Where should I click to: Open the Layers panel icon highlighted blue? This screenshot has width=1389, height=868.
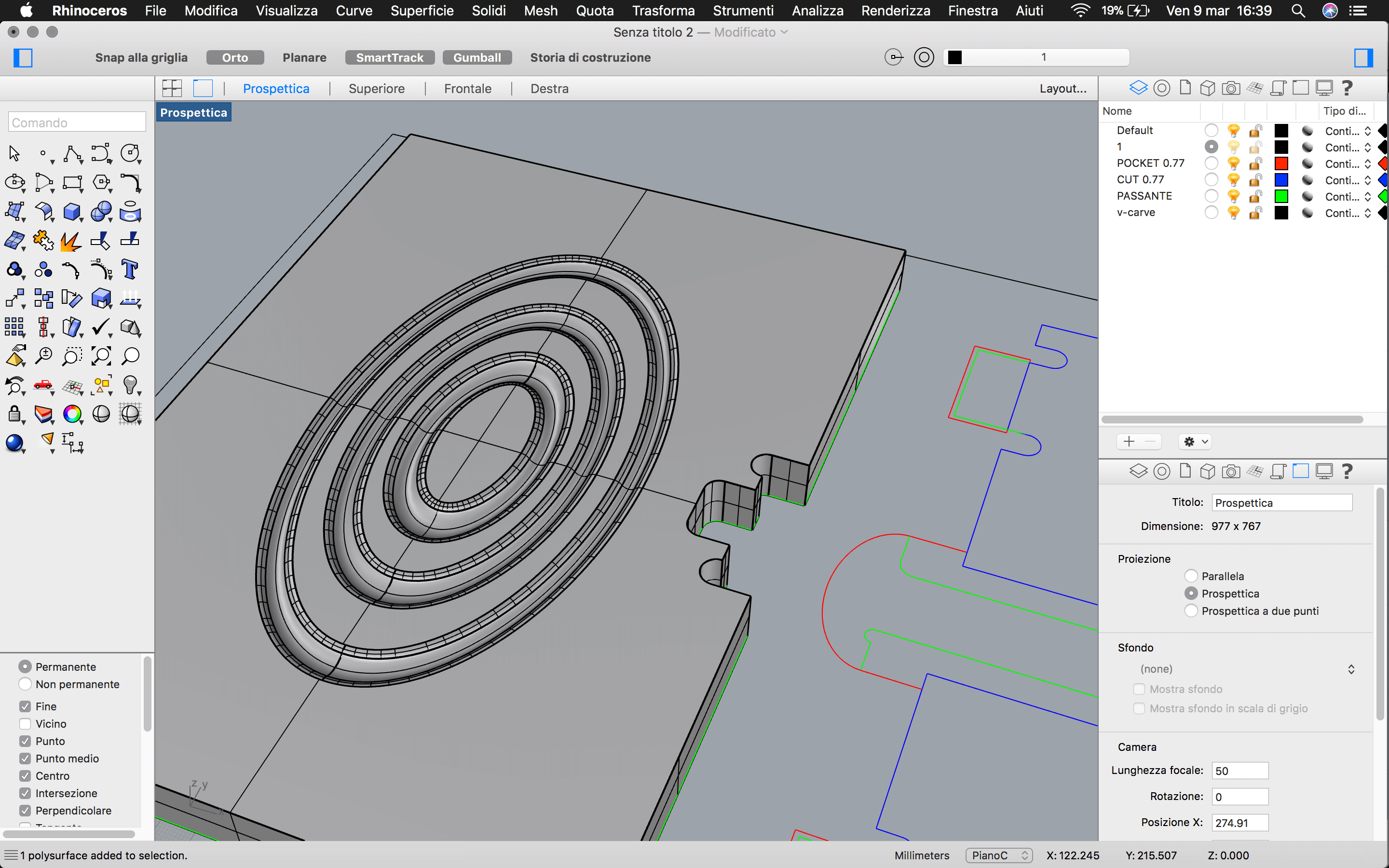pos(1138,88)
